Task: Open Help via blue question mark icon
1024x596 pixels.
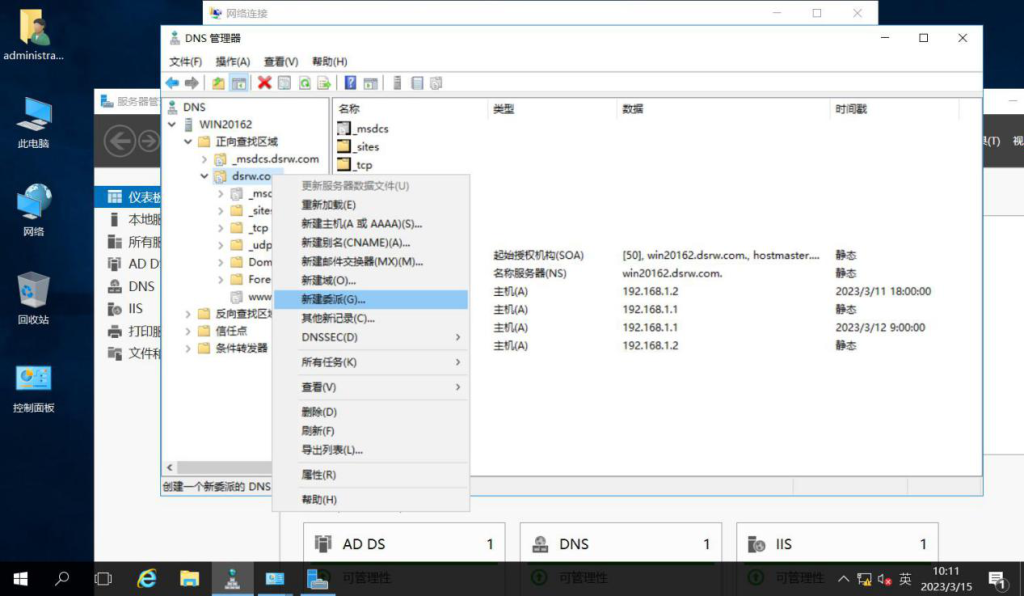Action: [351, 83]
